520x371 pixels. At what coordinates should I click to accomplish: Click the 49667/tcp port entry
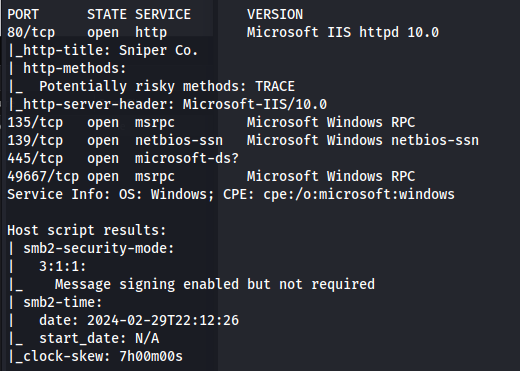(43, 176)
